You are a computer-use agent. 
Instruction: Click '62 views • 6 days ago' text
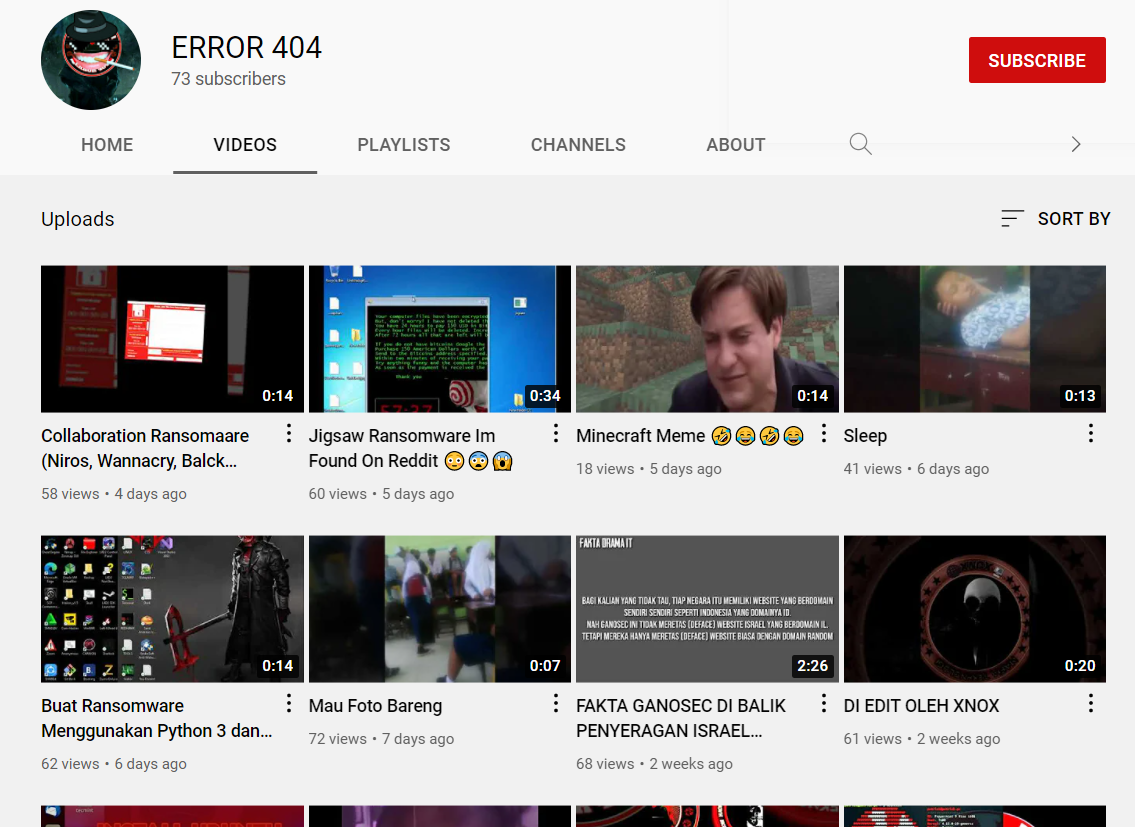click(114, 764)
